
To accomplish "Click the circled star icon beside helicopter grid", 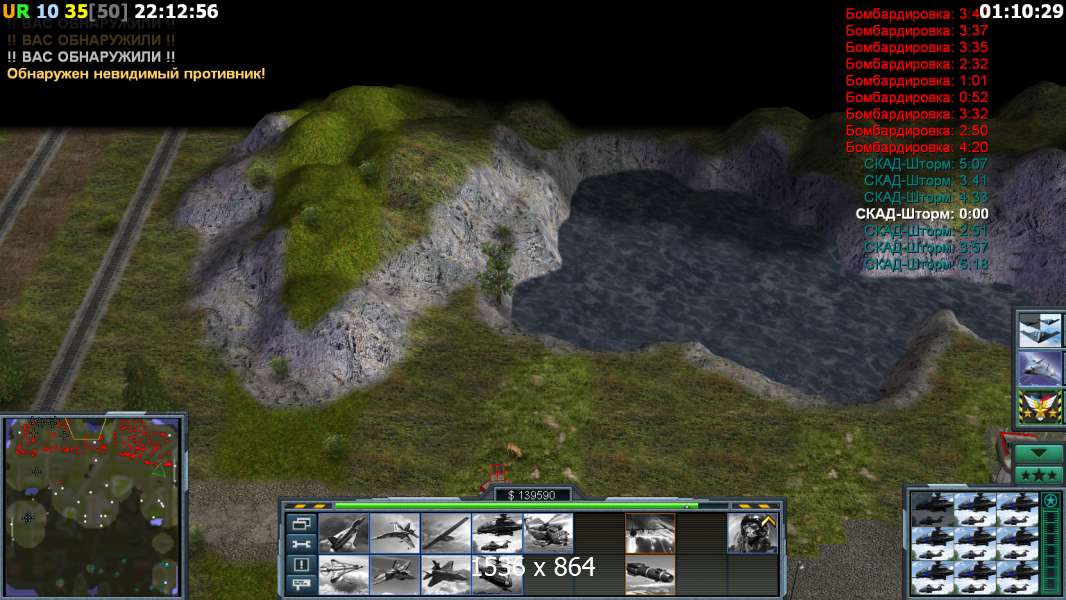I will [1050, 501].
